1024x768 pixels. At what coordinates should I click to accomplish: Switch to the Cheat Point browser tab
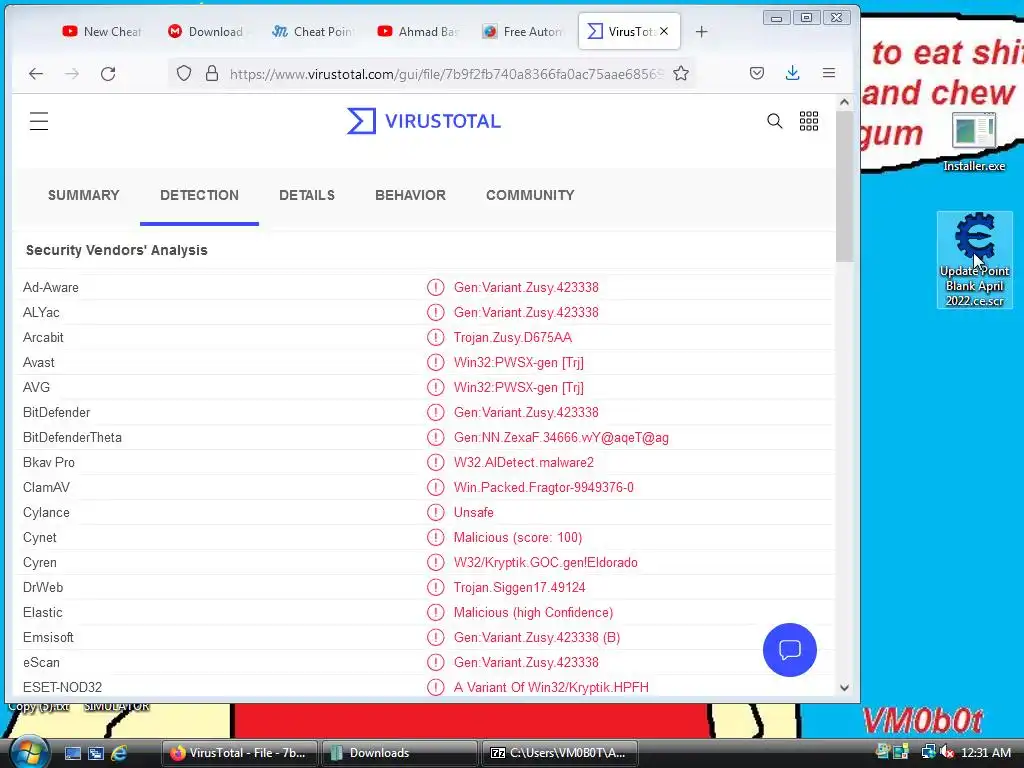point(313,31)
